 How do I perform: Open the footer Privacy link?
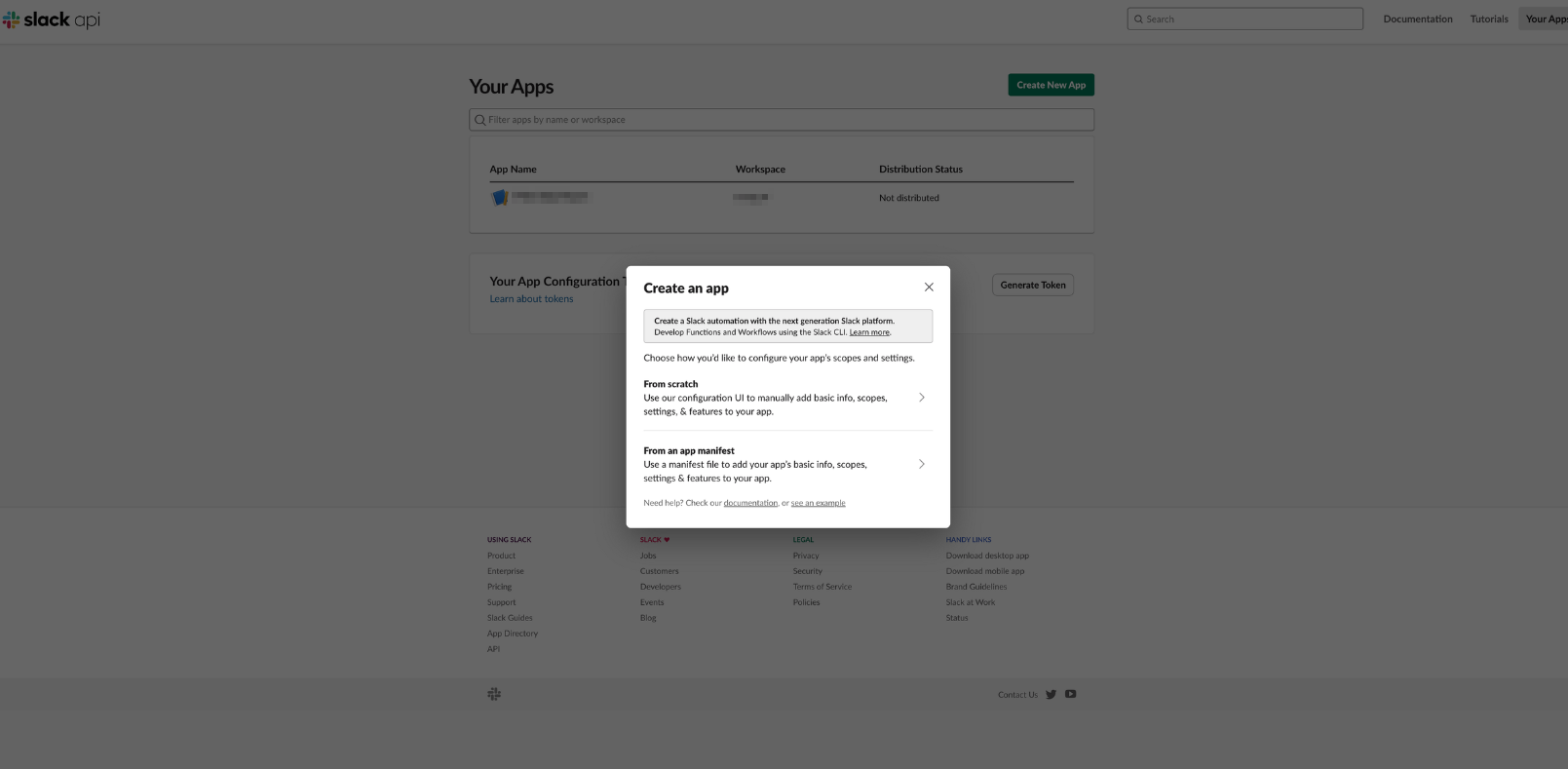[806, 556]
